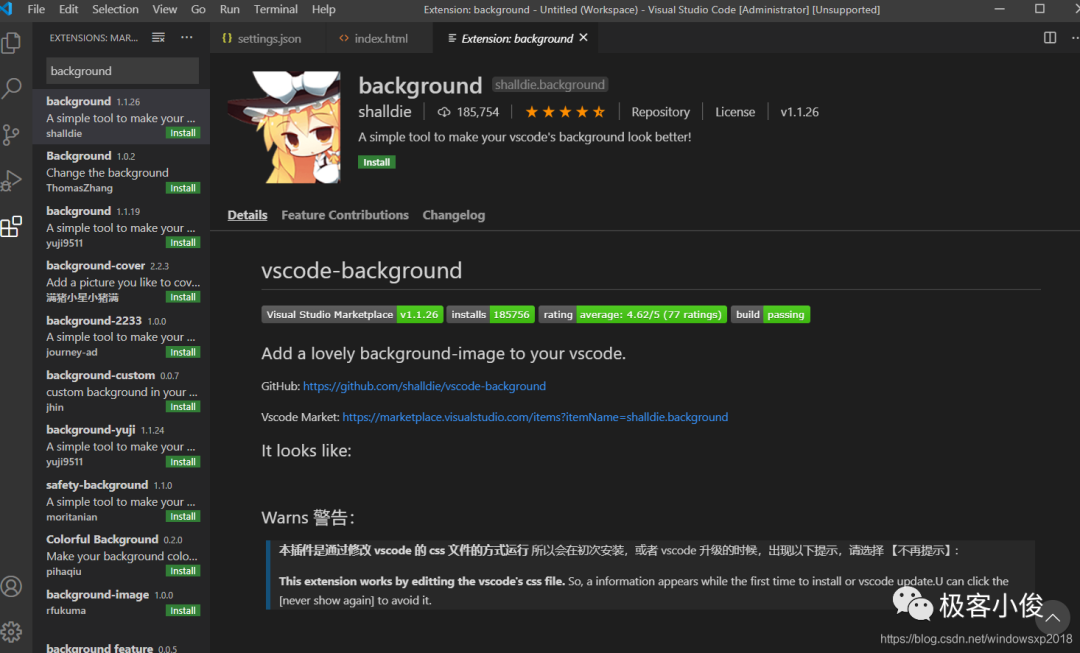Open the Edit menu
This screenshot has width=1080, height=653.
[x=68, y=9]
